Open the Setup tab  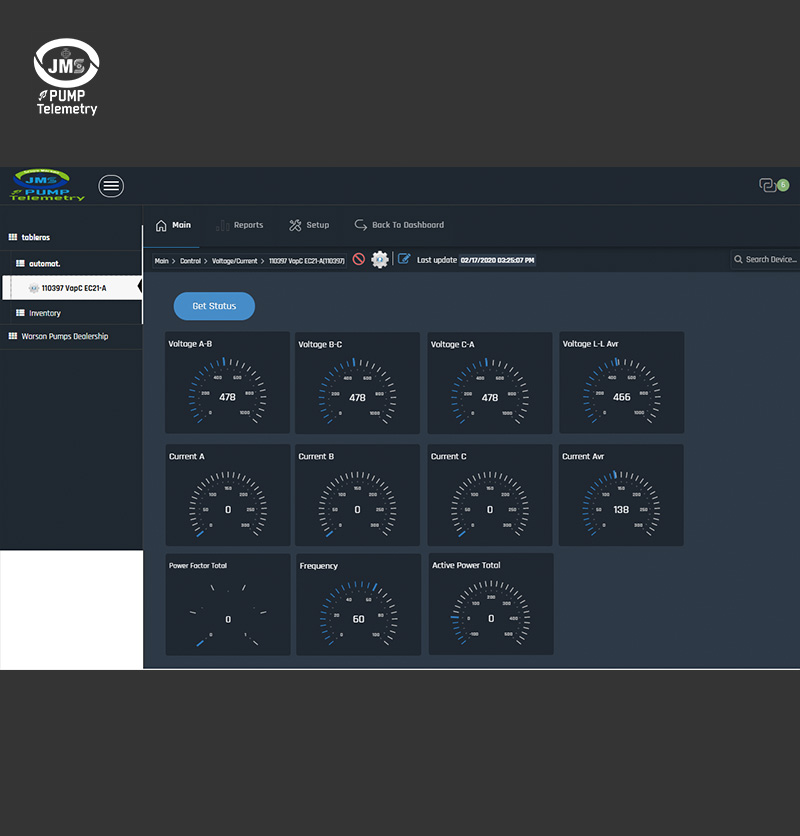(309, 225)
